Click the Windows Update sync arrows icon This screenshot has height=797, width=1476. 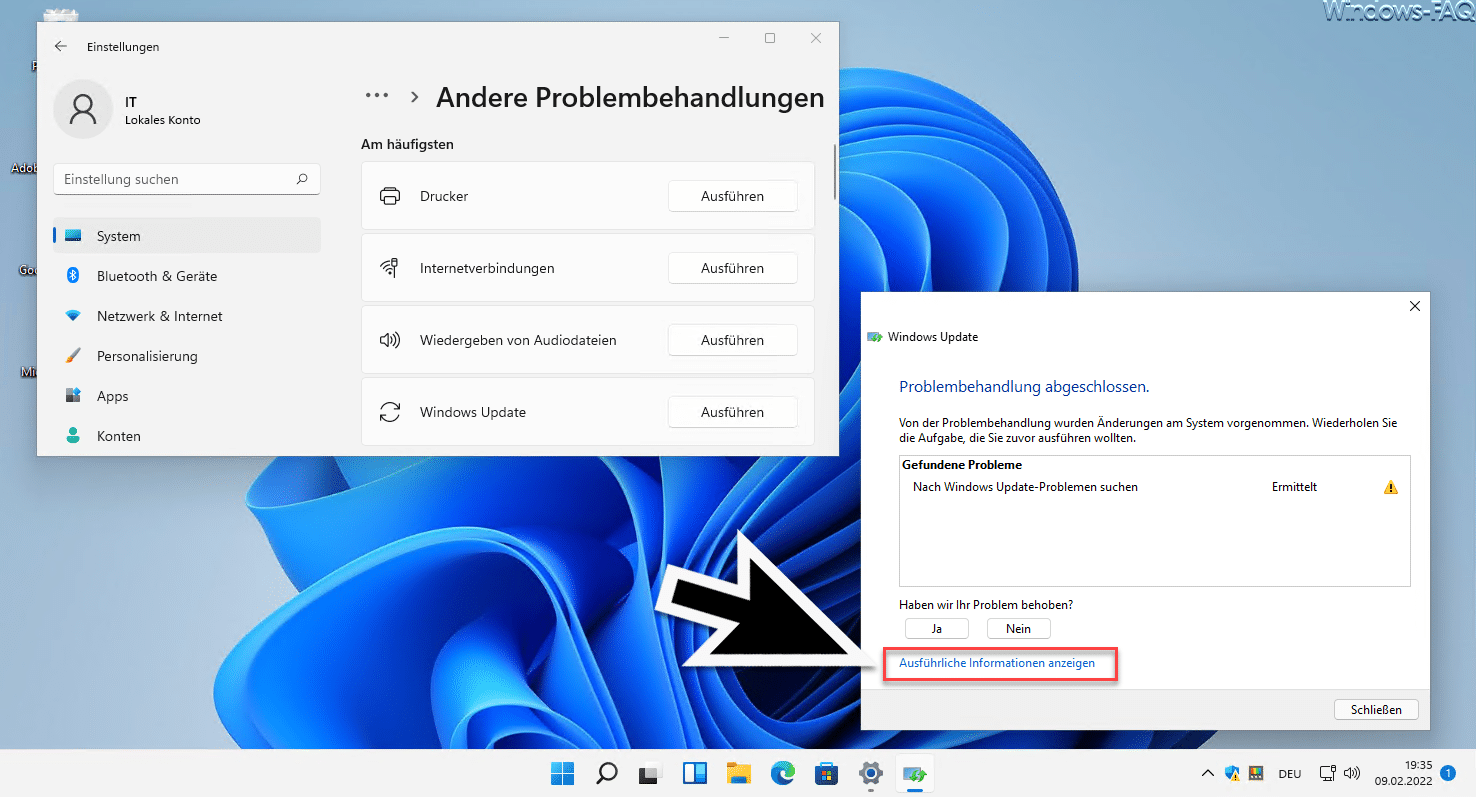point(390,412)
